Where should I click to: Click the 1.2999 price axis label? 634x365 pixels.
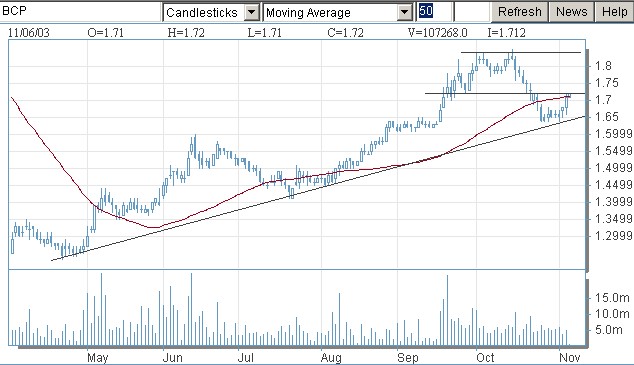[x=613, y=236]
